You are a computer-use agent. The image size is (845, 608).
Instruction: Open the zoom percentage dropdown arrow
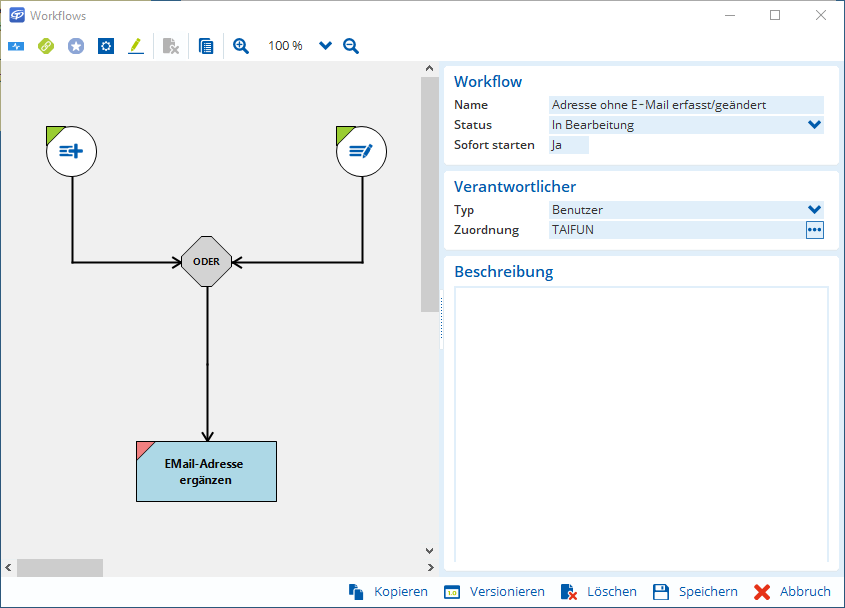[x=325, y=46]
